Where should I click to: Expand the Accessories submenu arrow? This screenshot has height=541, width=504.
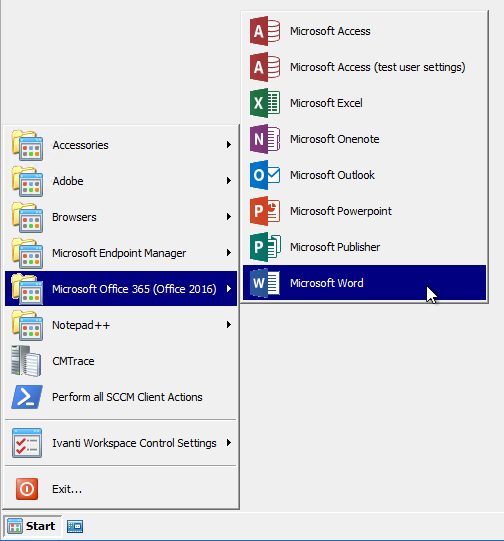click(x=229, y=145)
